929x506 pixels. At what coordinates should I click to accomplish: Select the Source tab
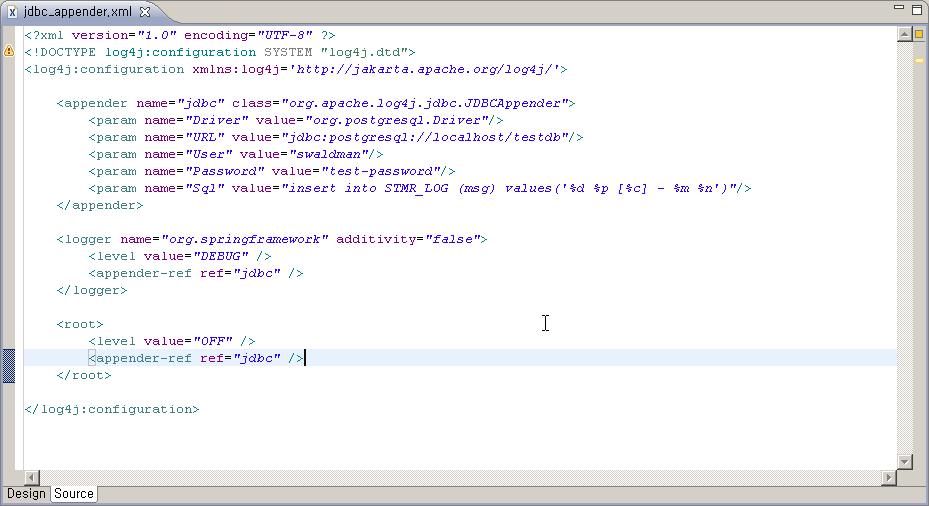pos(74,494)
